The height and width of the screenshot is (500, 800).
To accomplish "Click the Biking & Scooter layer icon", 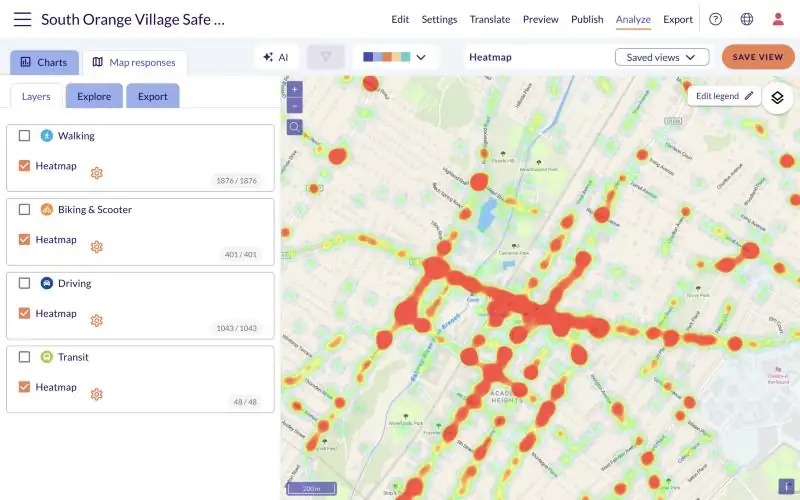I will (46, 209).
